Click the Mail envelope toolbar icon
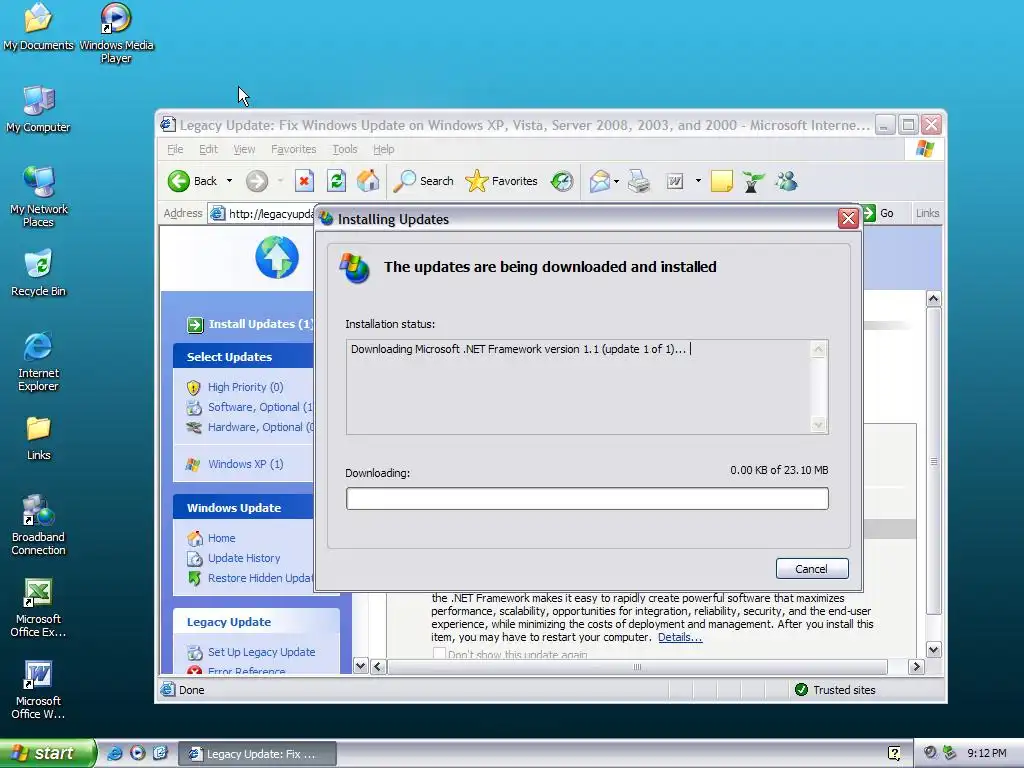 click(600, 181)
